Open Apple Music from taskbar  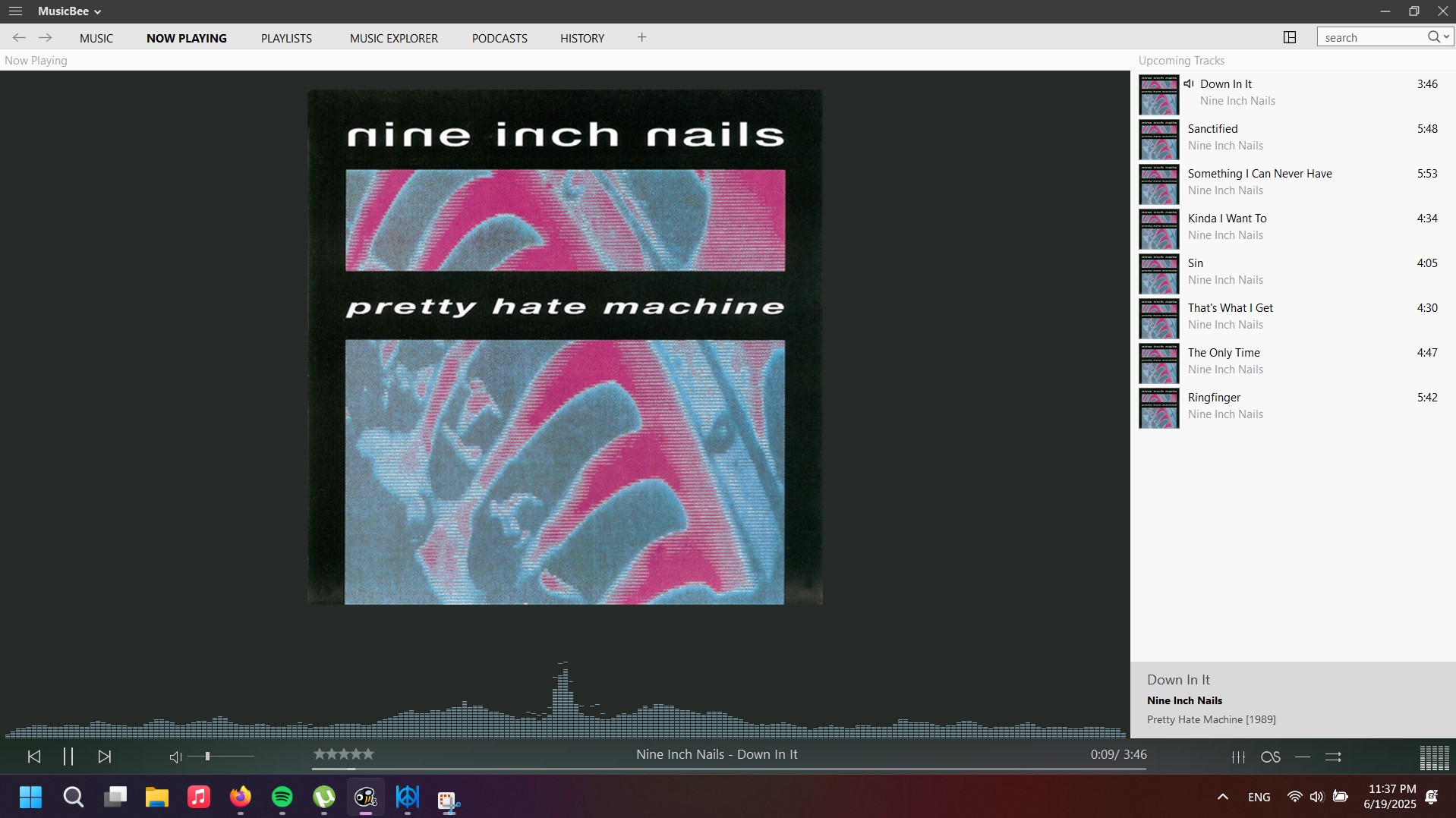pos(199,798)
